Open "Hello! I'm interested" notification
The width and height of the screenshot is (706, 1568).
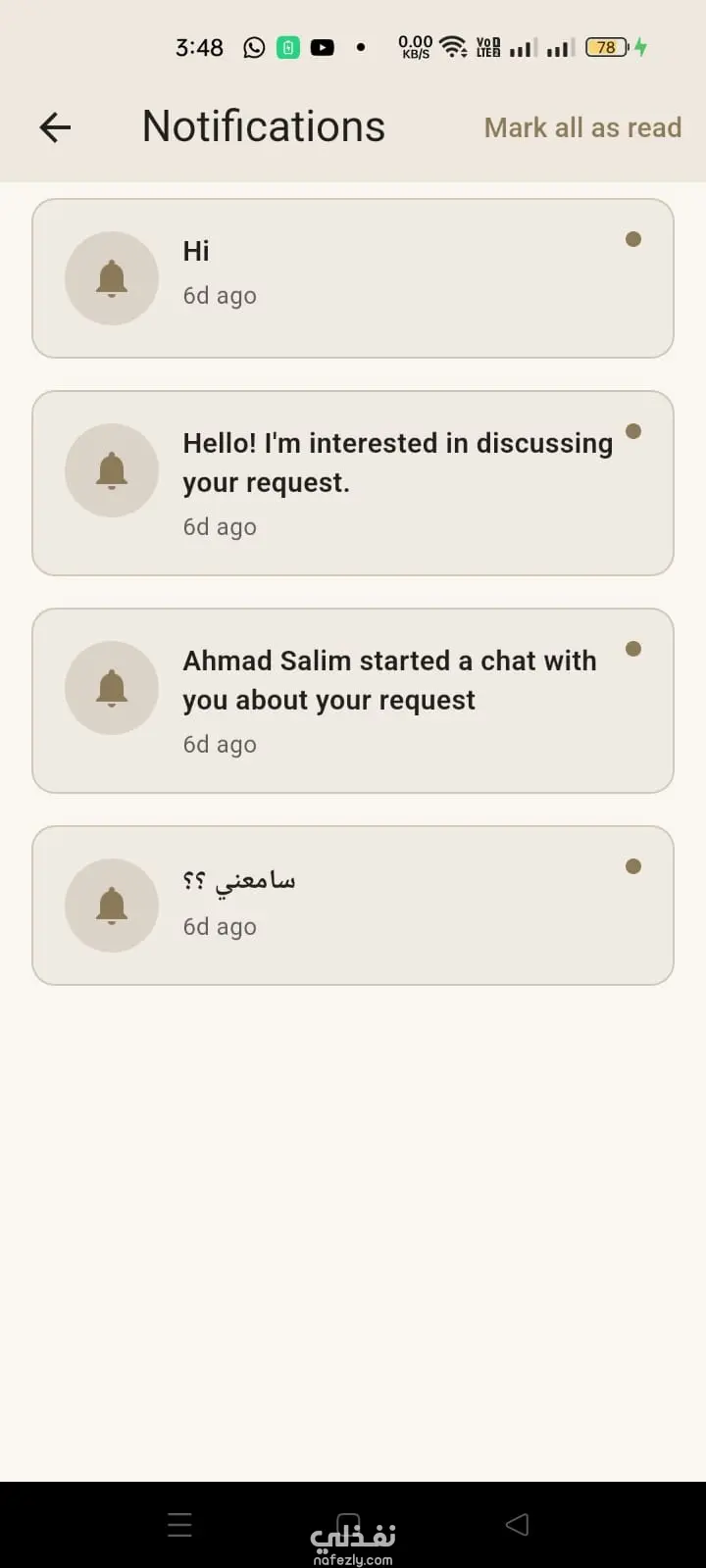click(397, 463)
